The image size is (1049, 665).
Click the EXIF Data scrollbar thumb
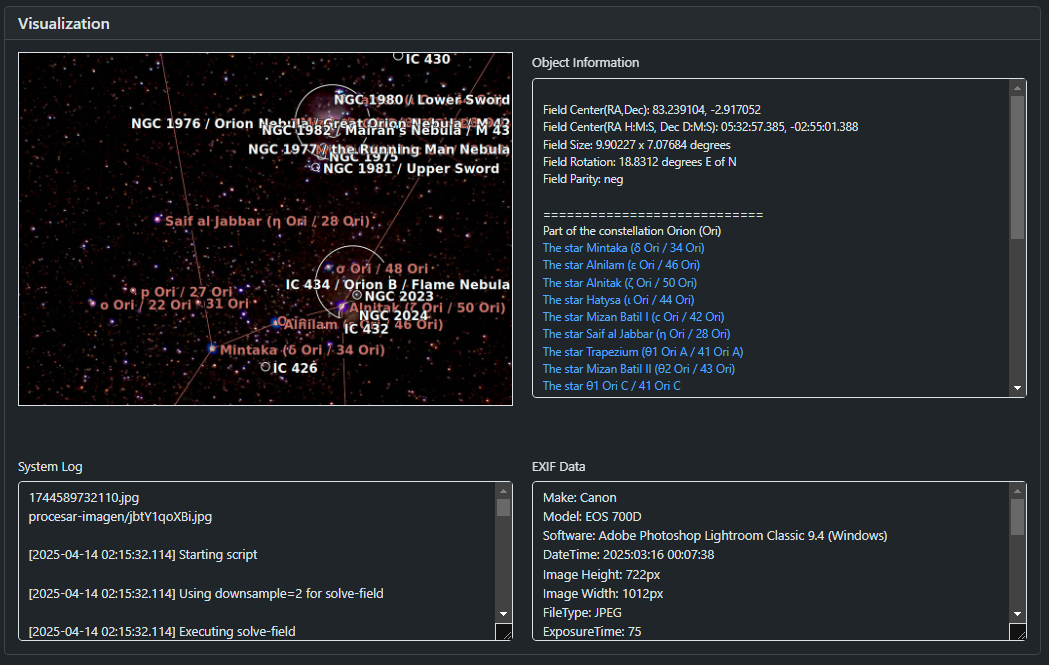1018,517
